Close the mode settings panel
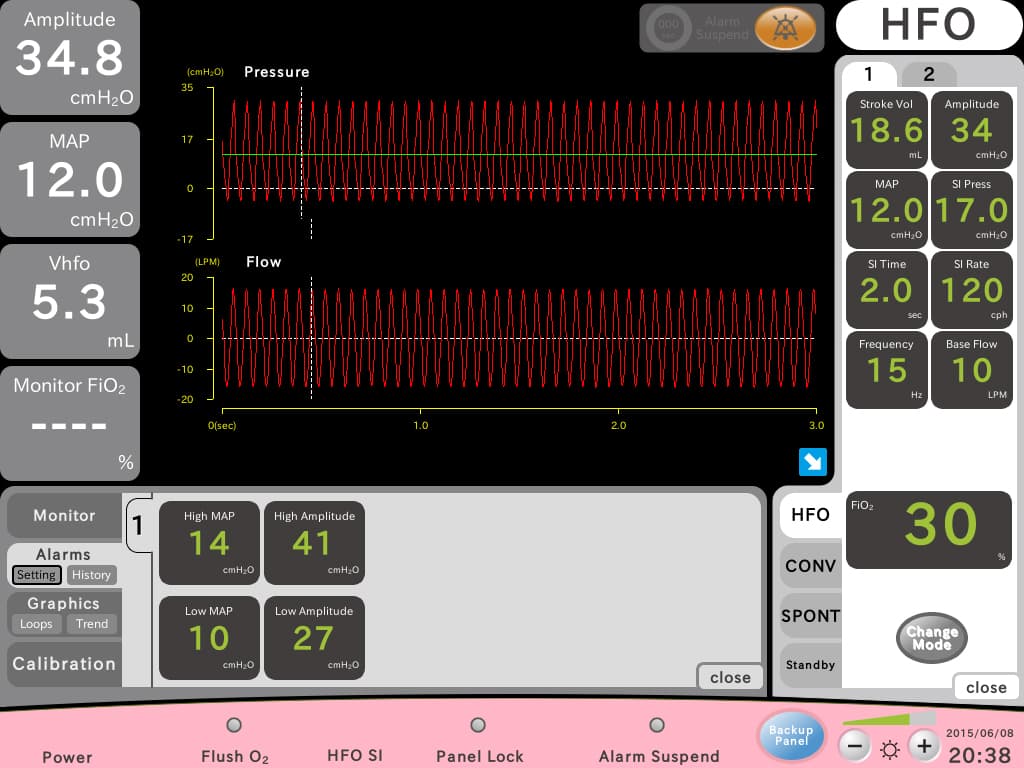The width and height of the screenshot is (1024, 768). pyautogui.click(x=985, y=687)
